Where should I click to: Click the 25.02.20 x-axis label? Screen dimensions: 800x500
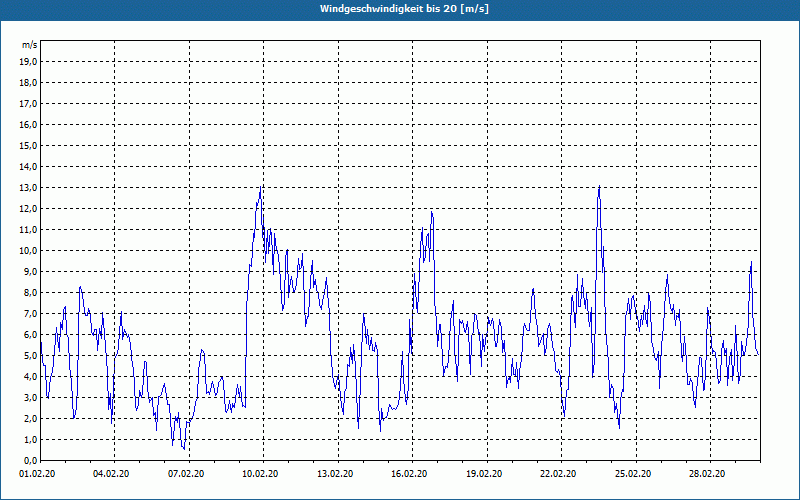(x=633, y=474)
